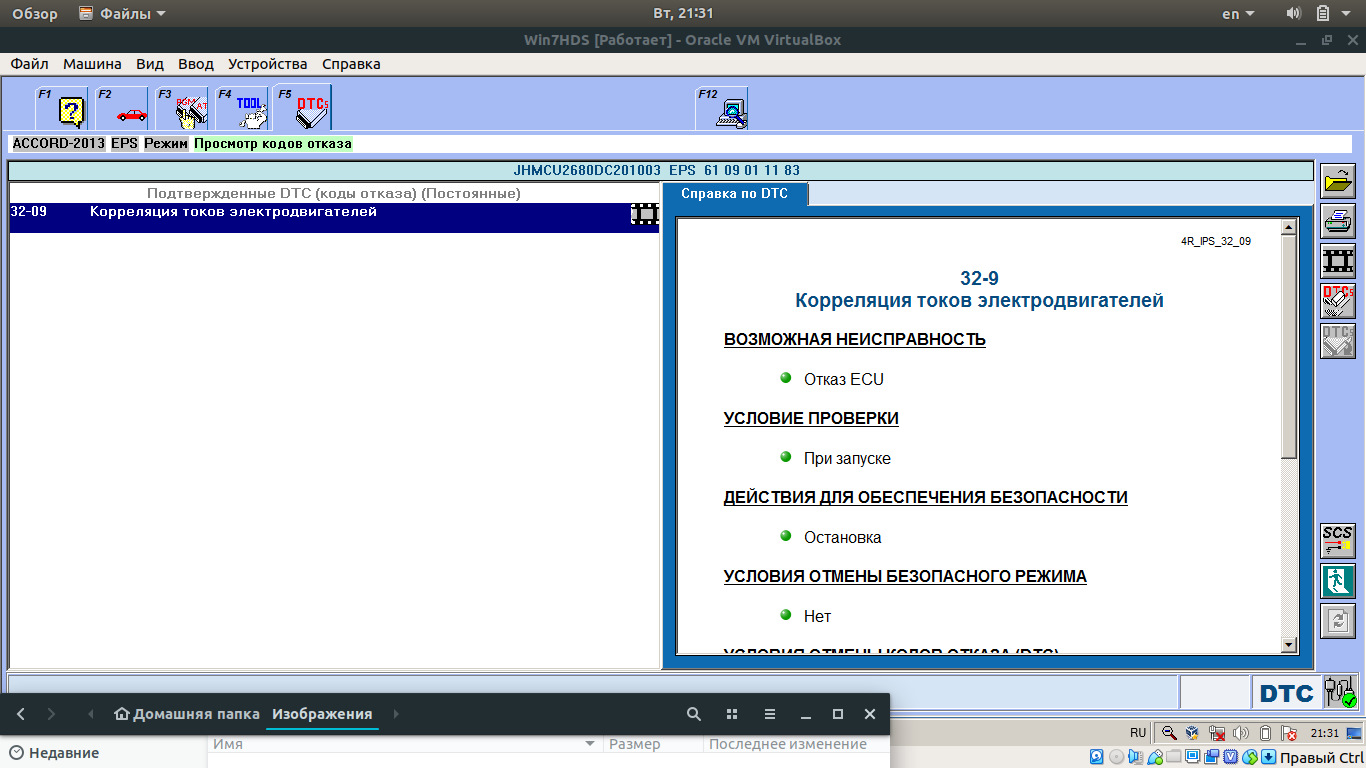Print using the printer icon

coord(1338,221)
